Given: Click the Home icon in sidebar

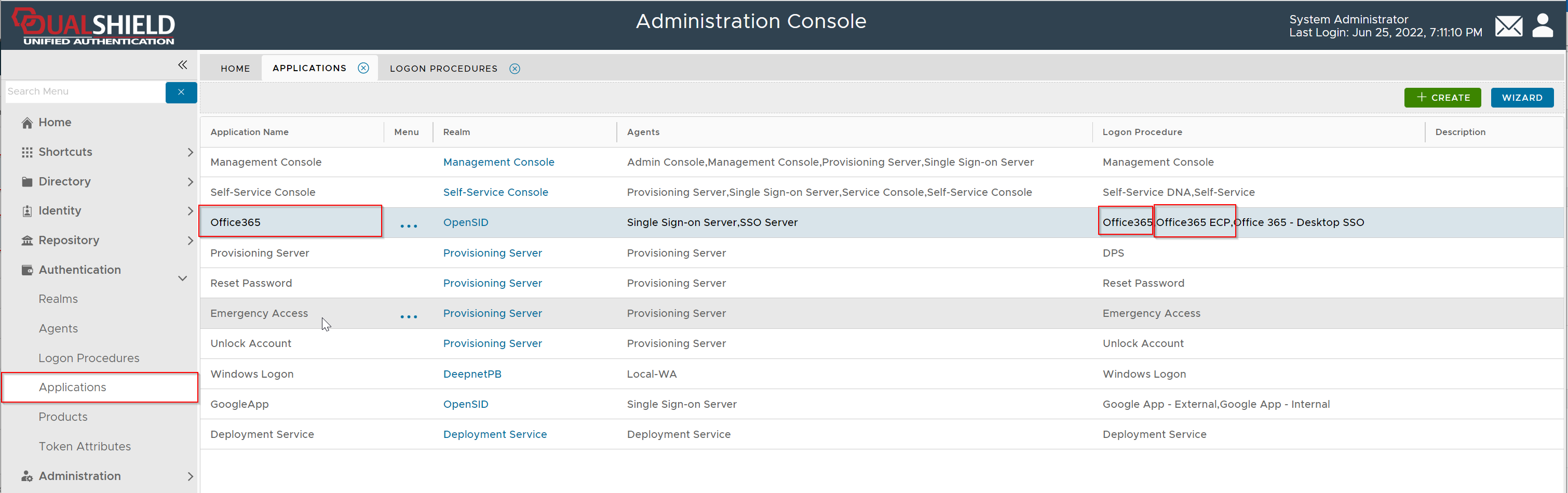Looking at the screenshot, I should pos(27,123).
